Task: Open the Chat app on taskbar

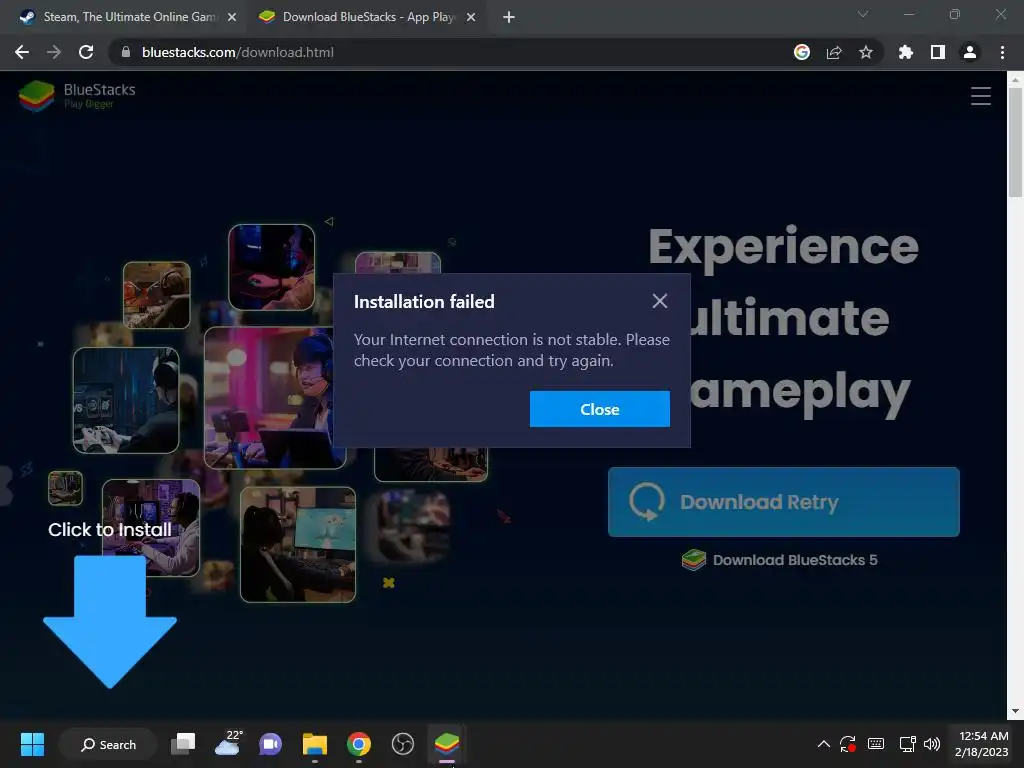Action: point(270,744)
